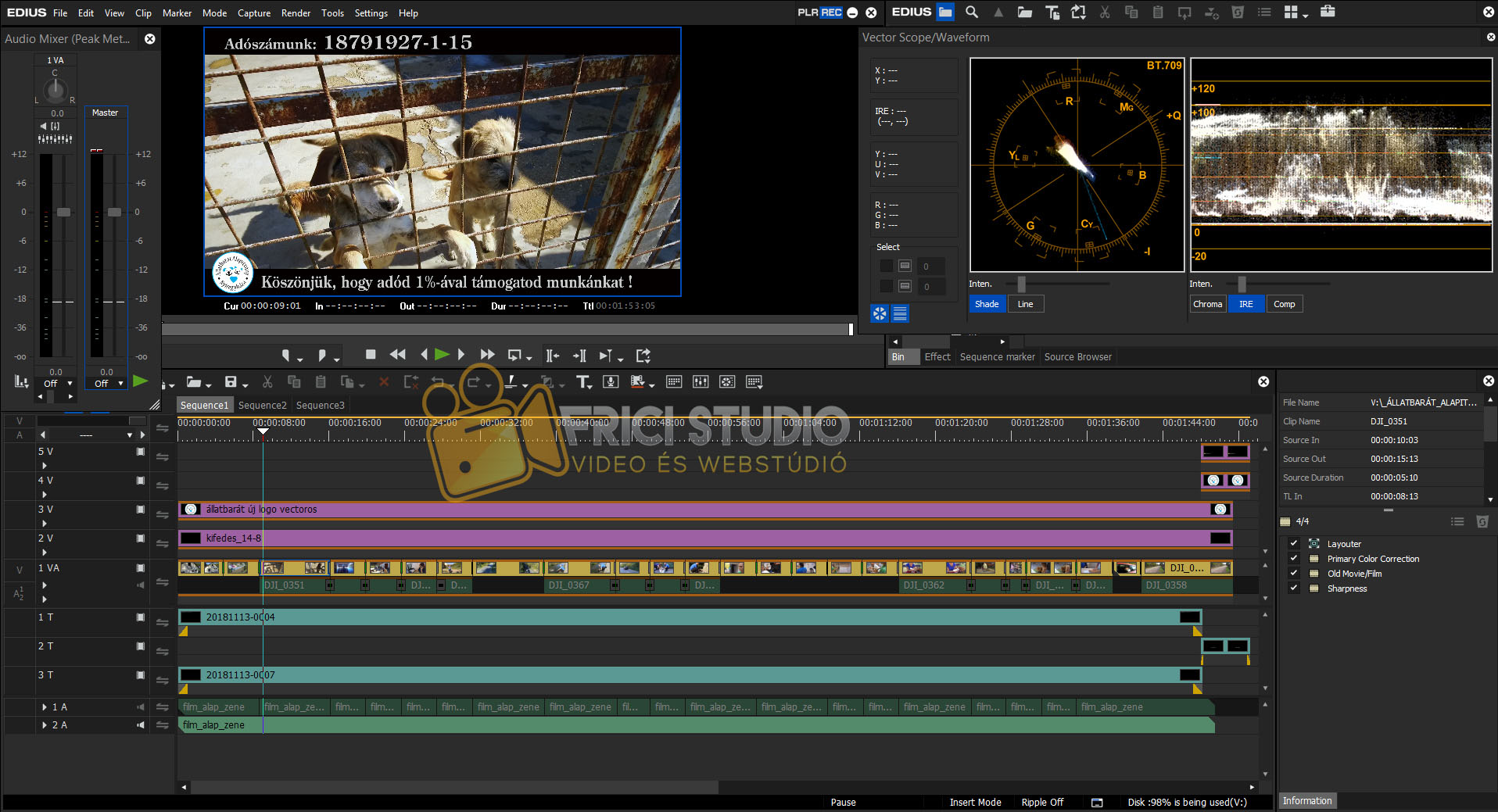Open the Render menu

tap(296, 13)
